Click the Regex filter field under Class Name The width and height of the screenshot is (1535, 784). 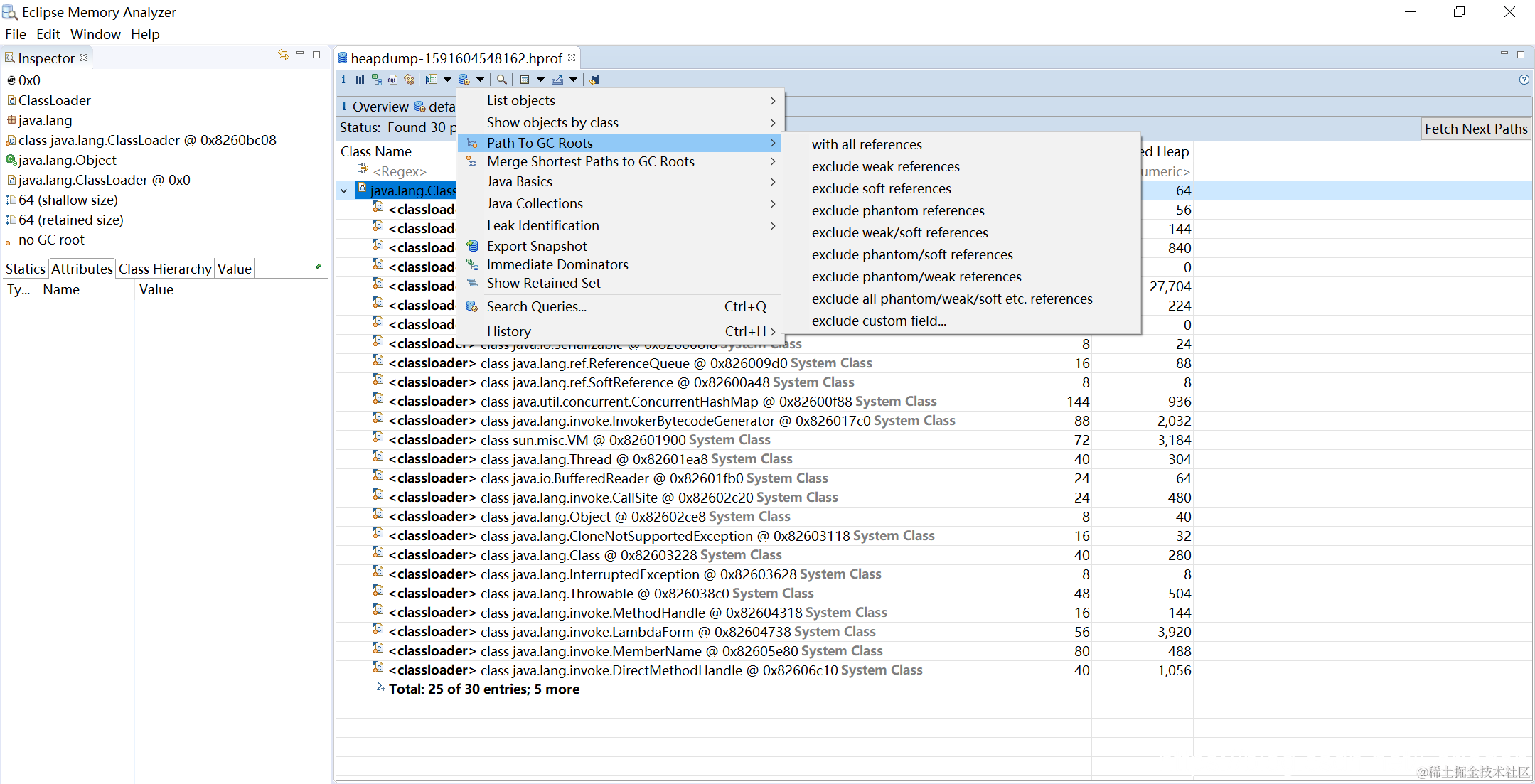pyautogui.click(x=400, y=171)
